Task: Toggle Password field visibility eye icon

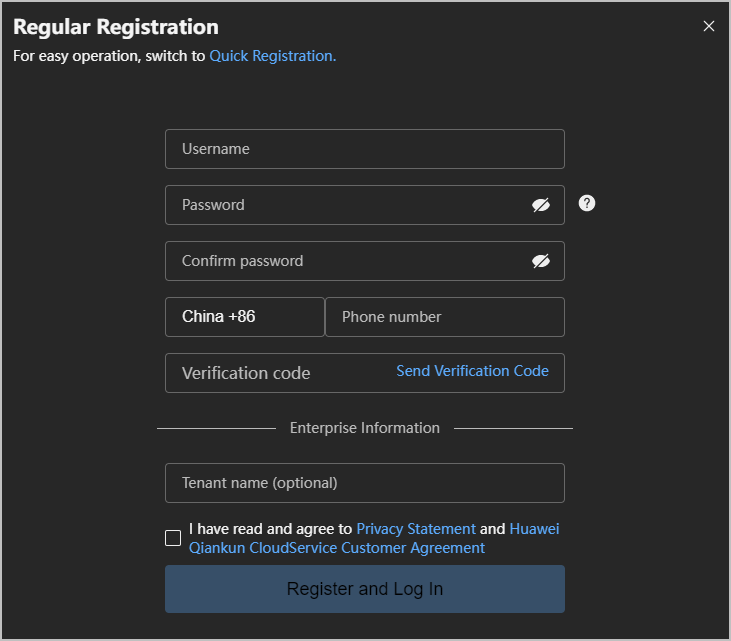Action: tap(541, 205)
